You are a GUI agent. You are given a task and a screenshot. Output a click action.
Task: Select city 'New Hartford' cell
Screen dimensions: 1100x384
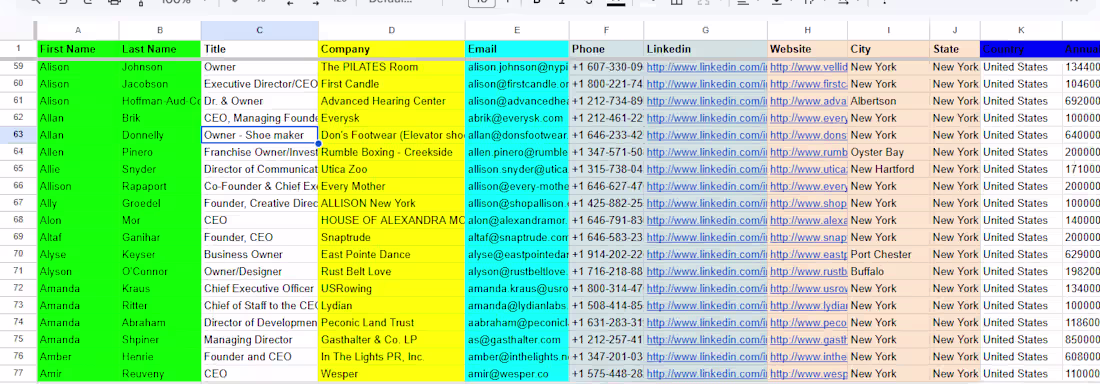(x=889, y=169)
